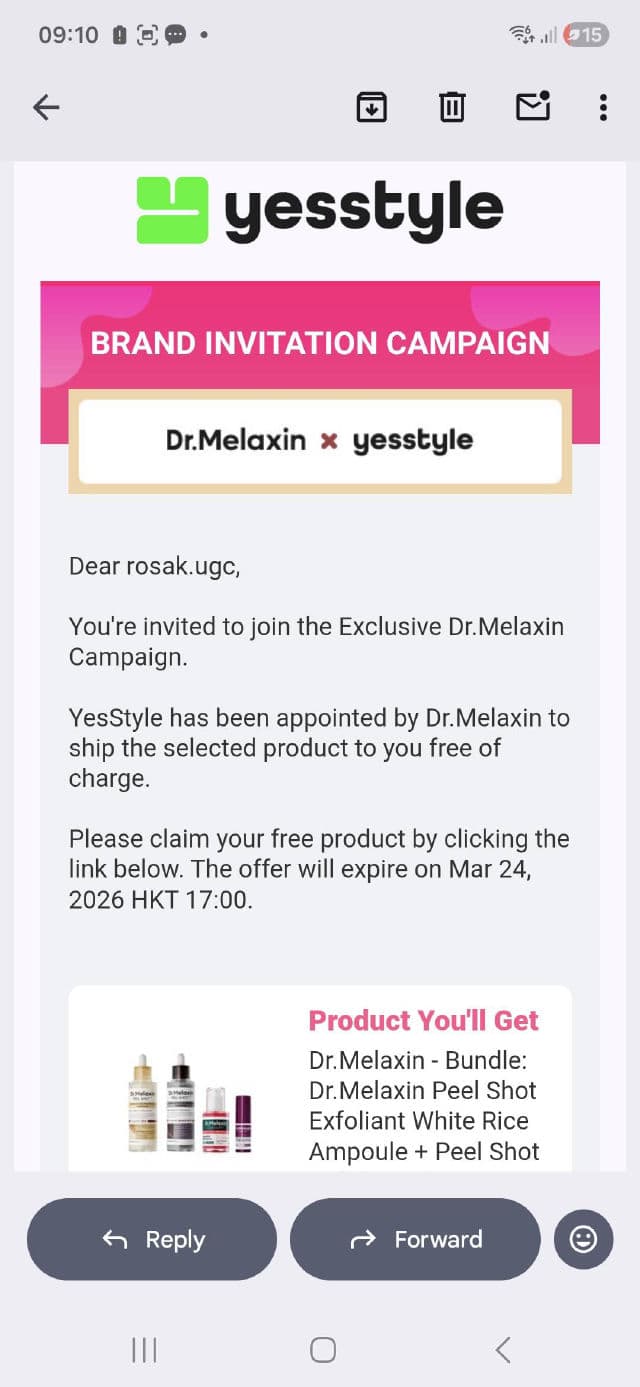640x1387 pixels.
Task: Open the emoji reaction button
Action: (583, 1240)
